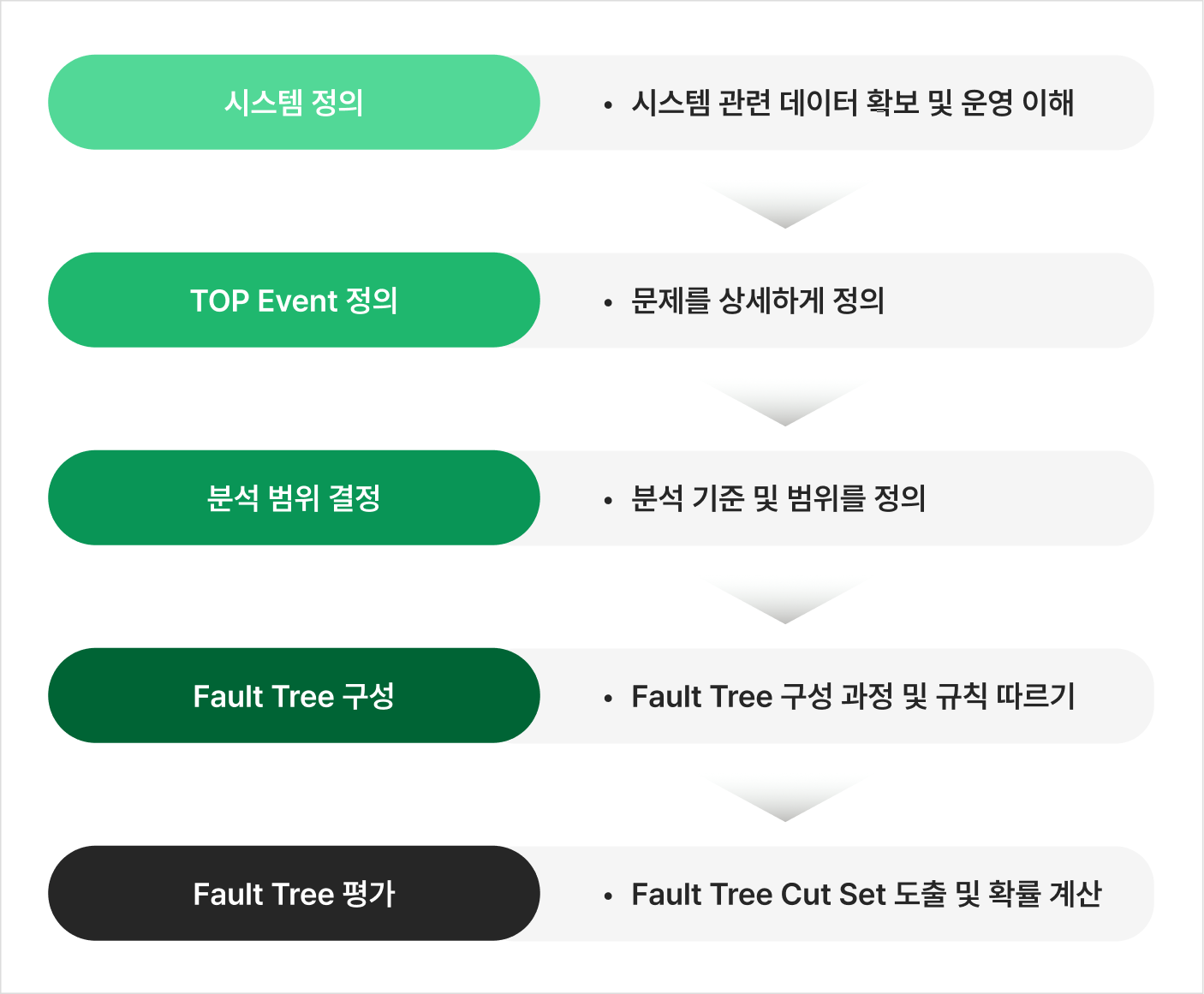This screenshot has width=1204, height=994.
Task: Click the bullet before 시스템 관련 데이터
Action: tap(608, 106)
